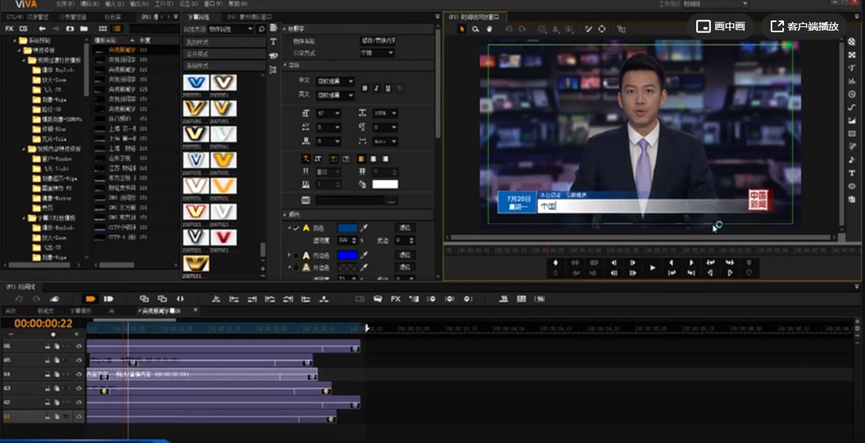Click the bold B formatting button
This screenshot has height=443, width=865.
365,88
